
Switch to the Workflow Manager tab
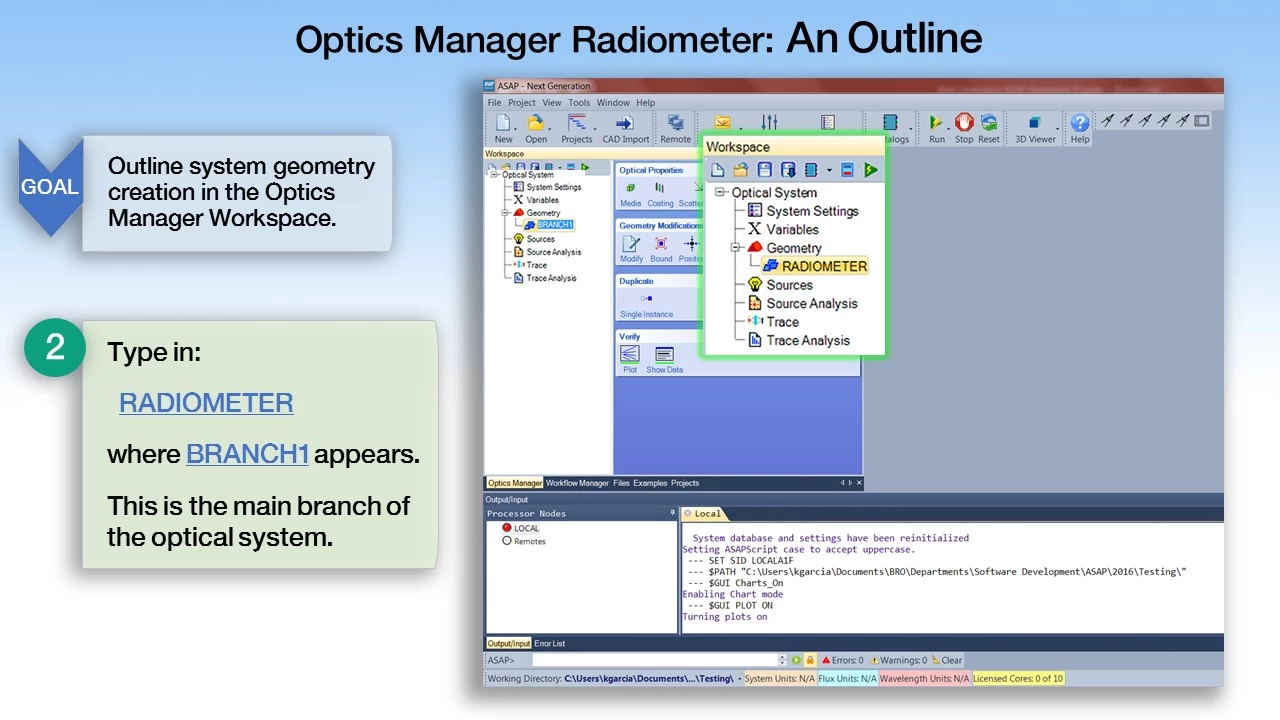tap(577, 483)
